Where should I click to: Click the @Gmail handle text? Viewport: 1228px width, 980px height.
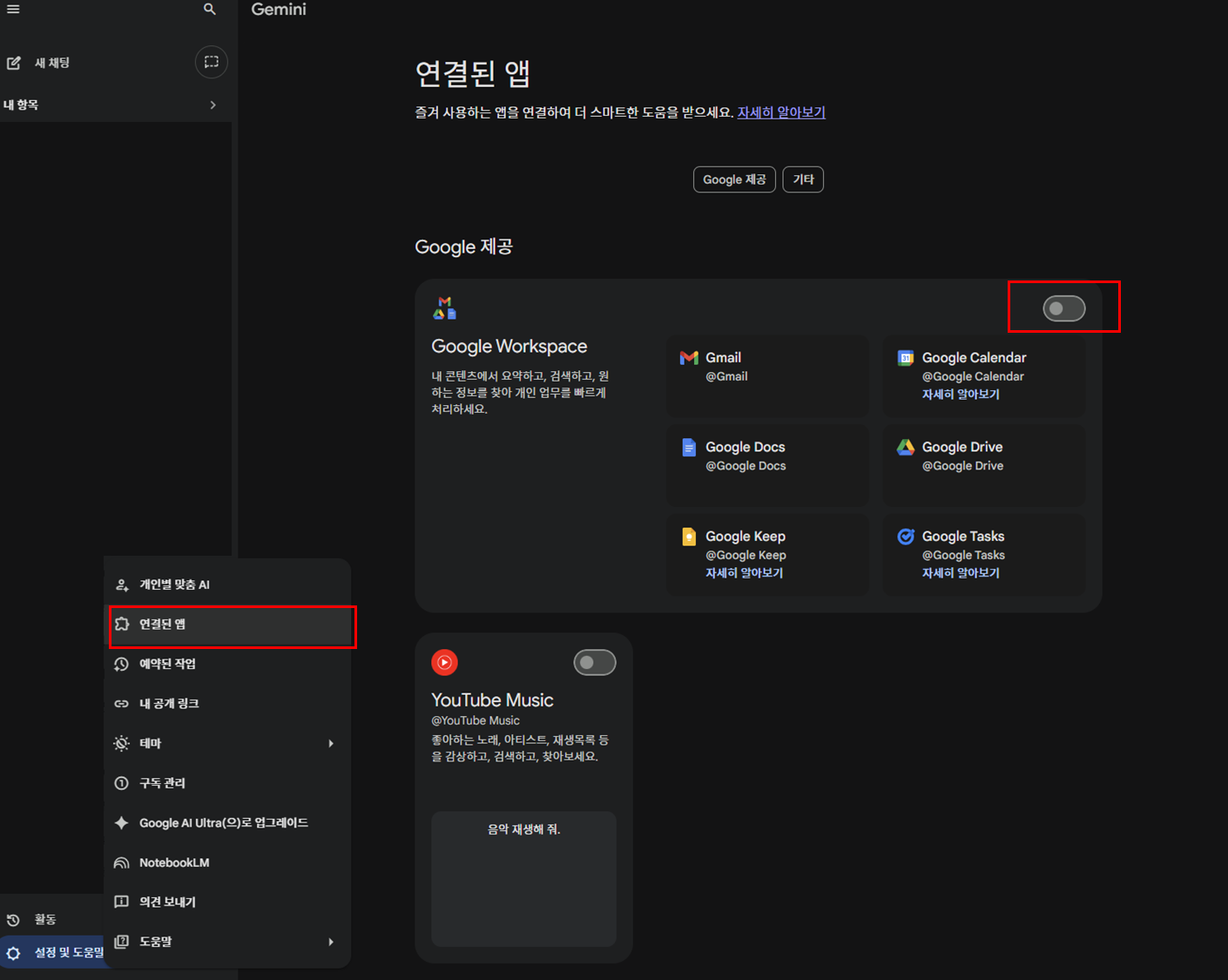[726, 377]
